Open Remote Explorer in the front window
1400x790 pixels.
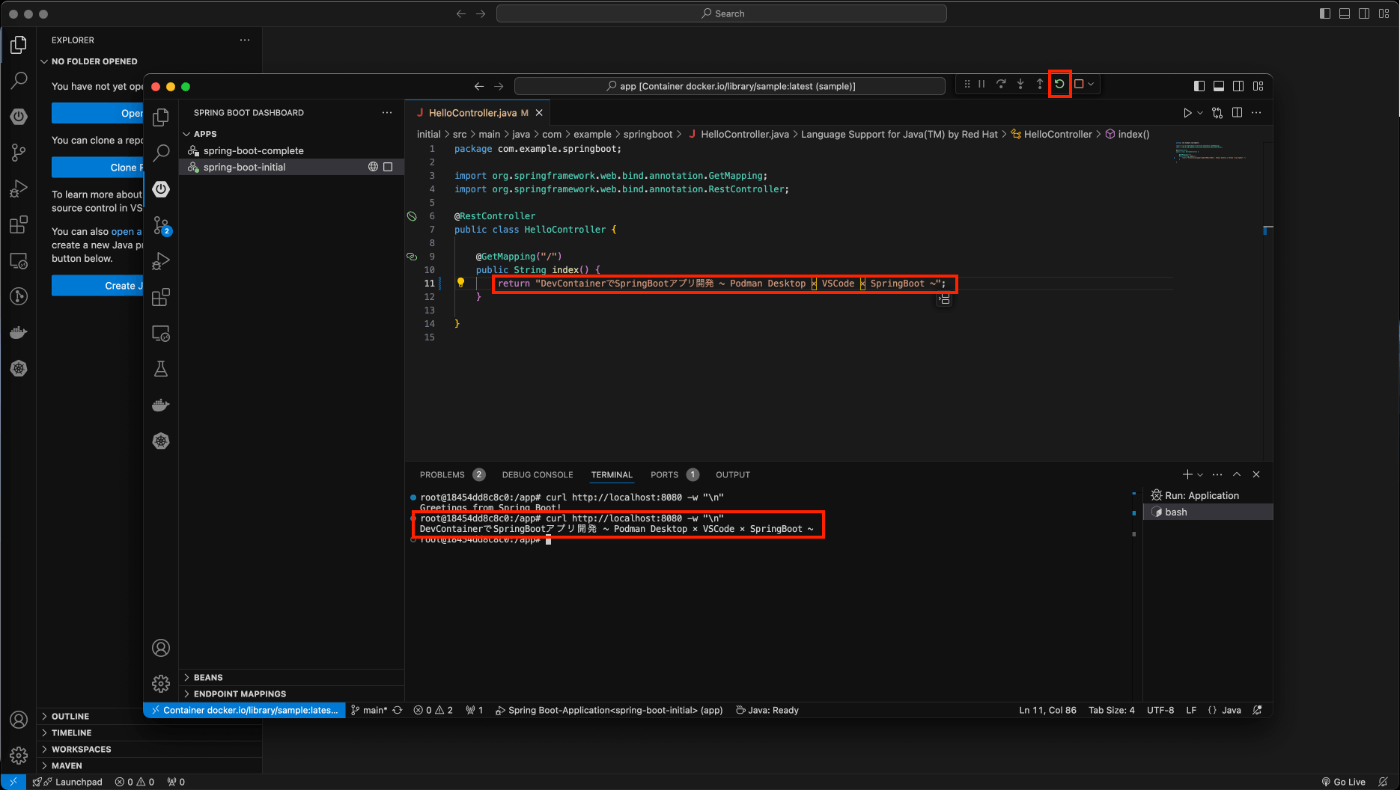click(x=161, y=333)
